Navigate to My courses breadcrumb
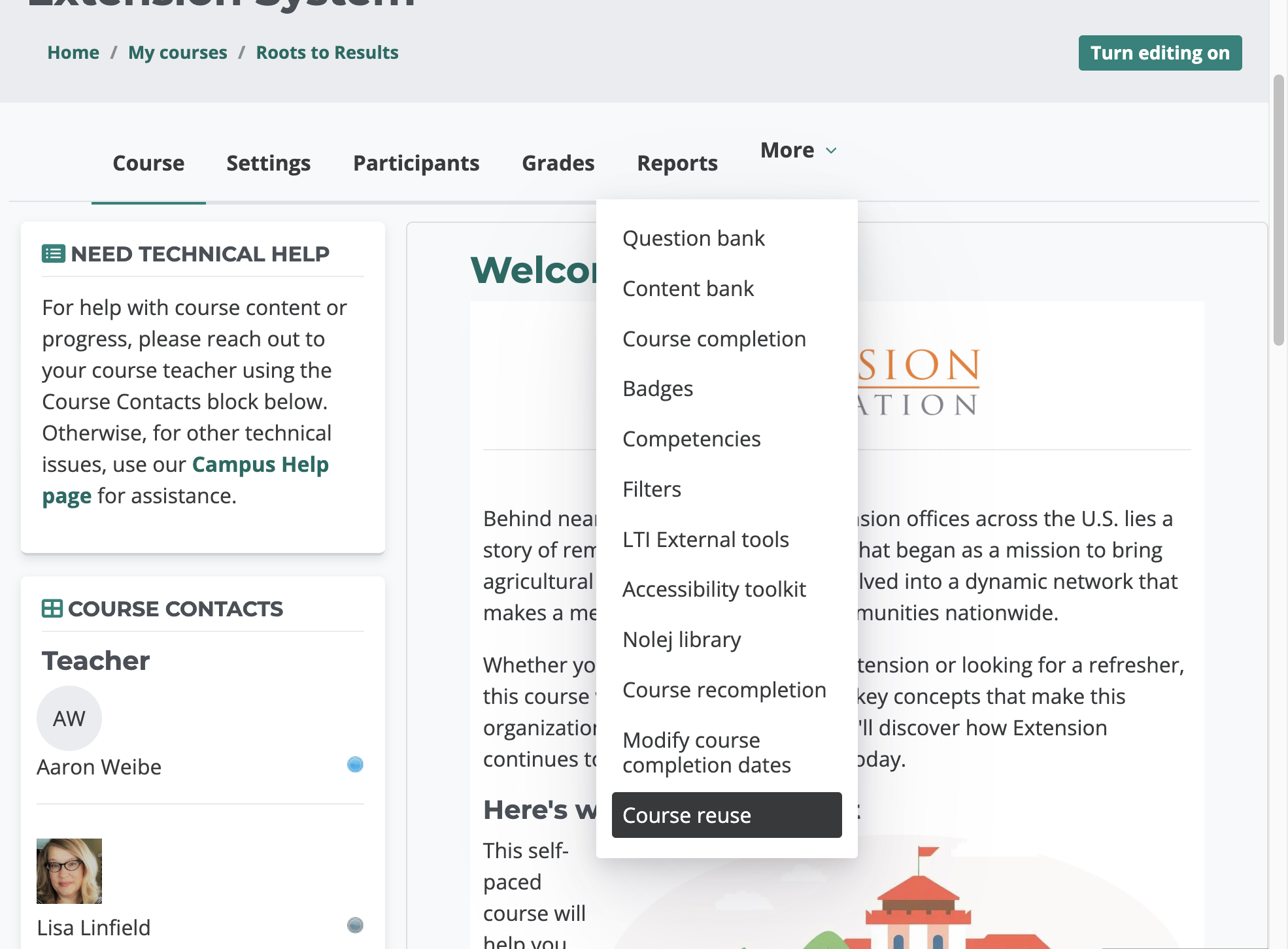The height and width of the screenshot is (949, 1288). 178,52
